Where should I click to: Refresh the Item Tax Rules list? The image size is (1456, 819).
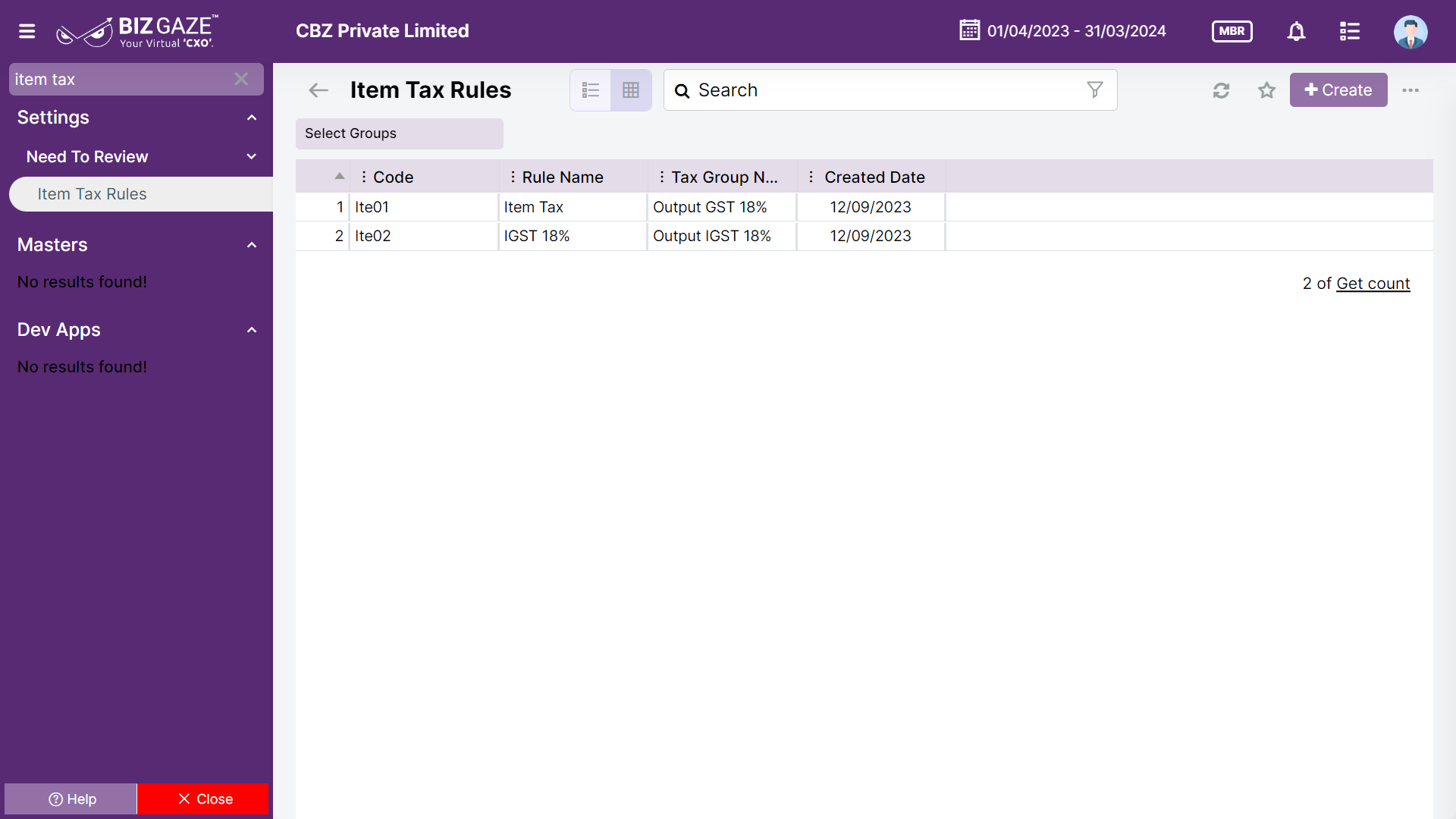click(x=1221, y=90)
